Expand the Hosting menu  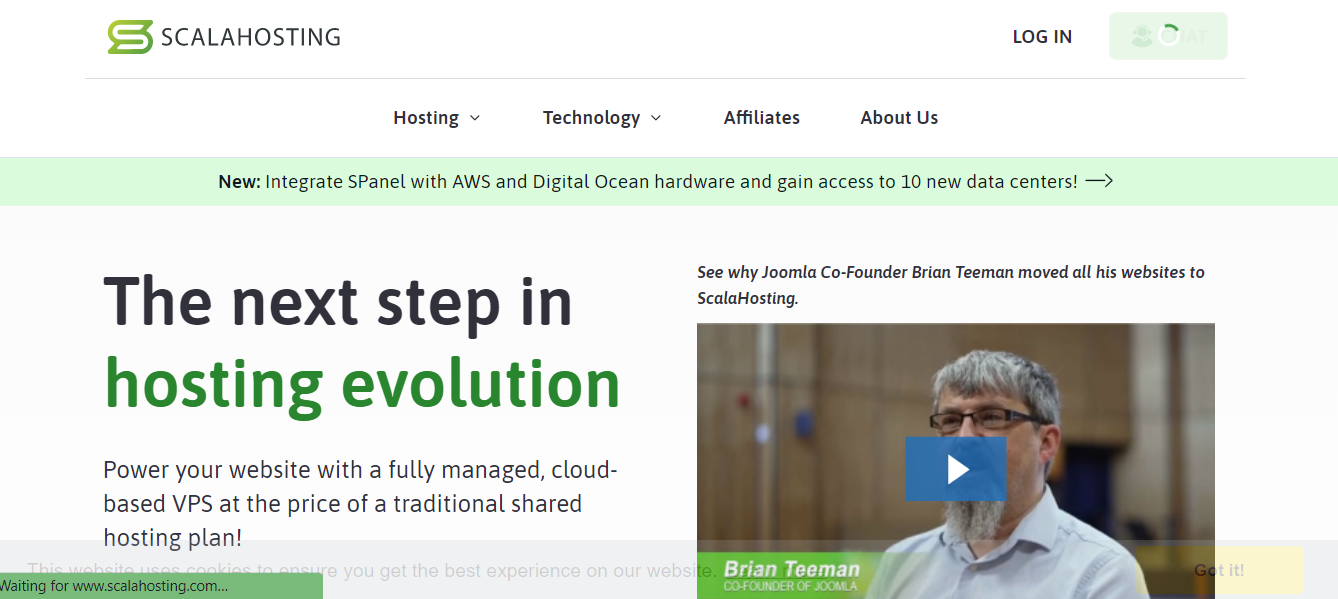(x=437, y=117)
